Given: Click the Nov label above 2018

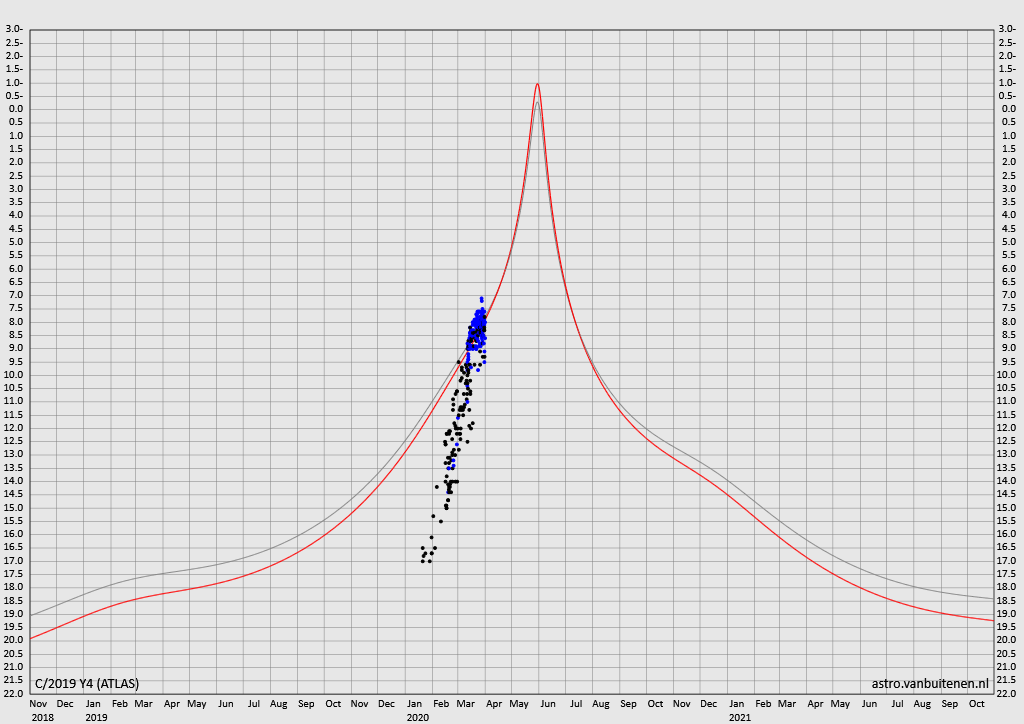Looking at the screenshot, I should coord(39,704).
